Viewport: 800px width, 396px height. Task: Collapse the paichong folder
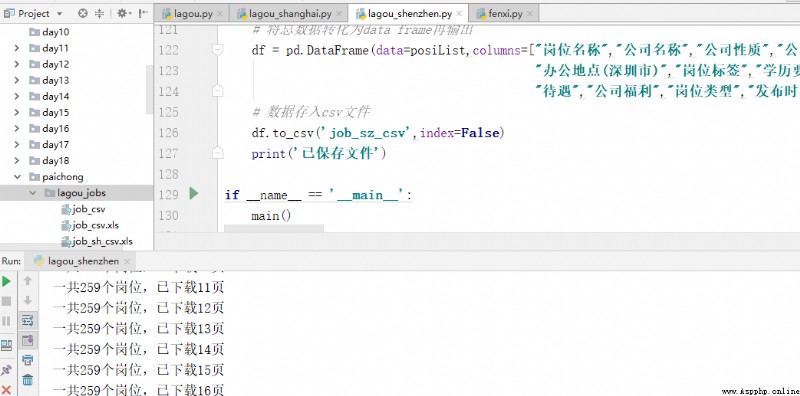click(17, 177)
